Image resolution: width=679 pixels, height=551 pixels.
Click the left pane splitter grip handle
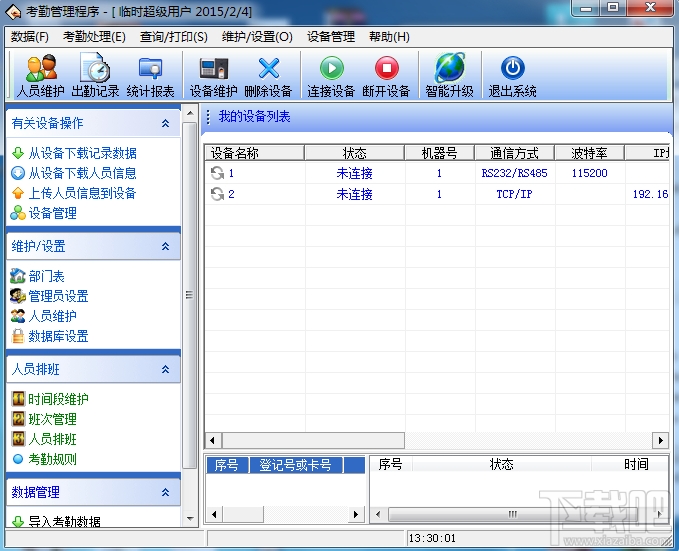tap(189, 295)
